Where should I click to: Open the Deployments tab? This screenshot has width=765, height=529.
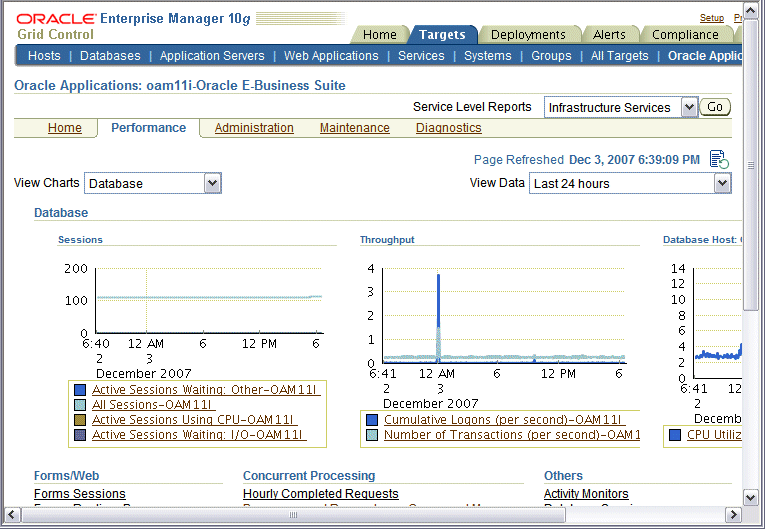(x=528, y=35)
